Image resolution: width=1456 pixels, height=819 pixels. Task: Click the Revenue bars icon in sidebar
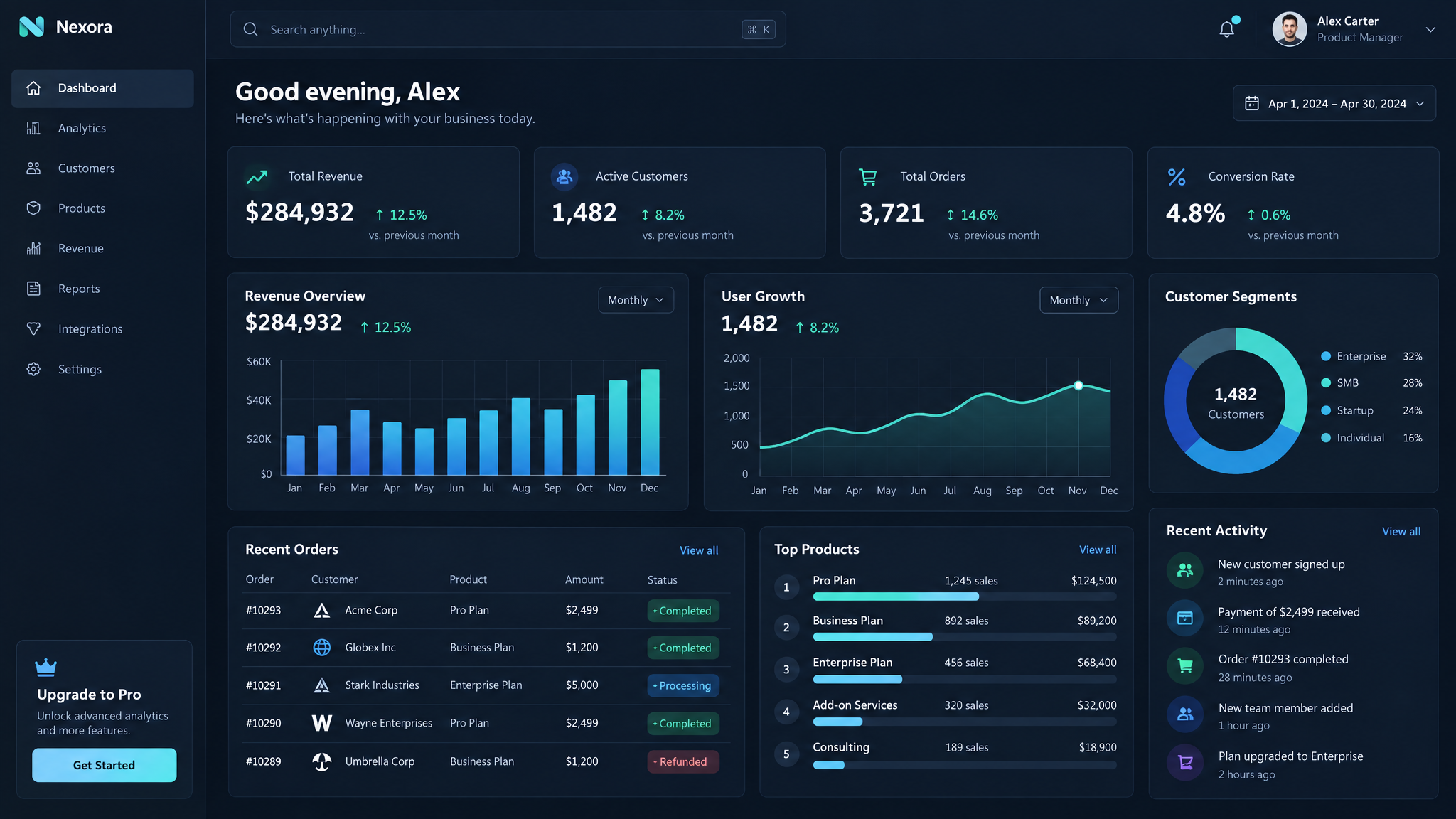point(33,248)
